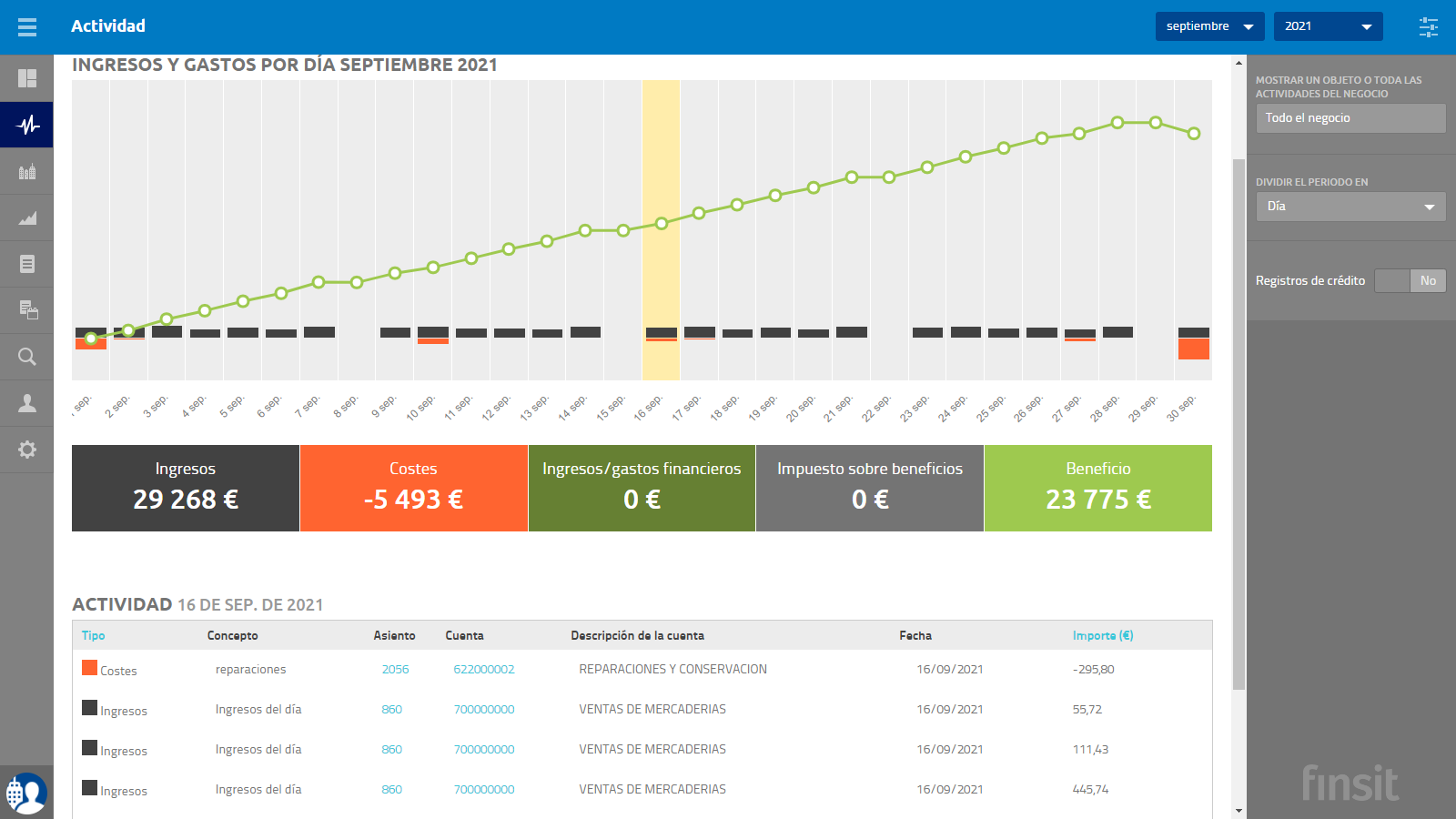
Task: Click the filter sliders icon in header
Action: 1429,27
